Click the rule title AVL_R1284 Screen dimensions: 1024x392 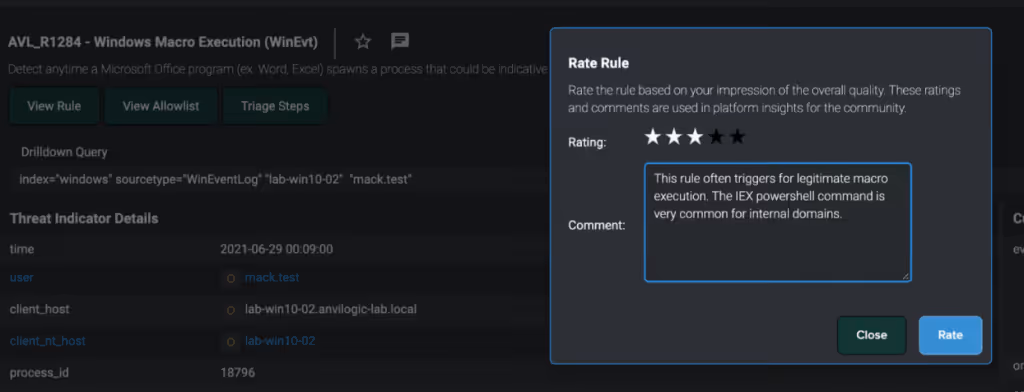click(x=163, y=42)
